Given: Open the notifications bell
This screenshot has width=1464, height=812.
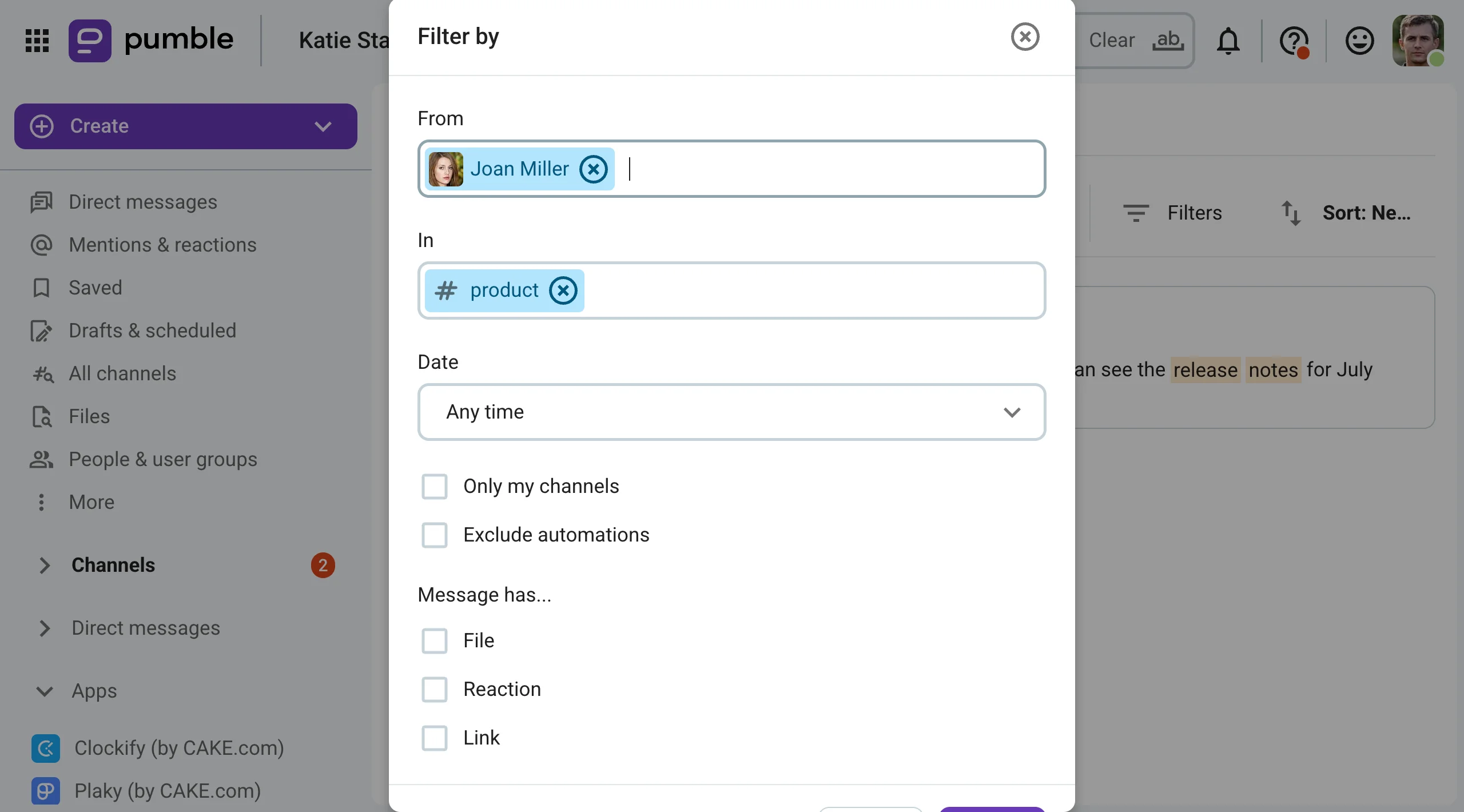Looking at the screenshot, I should coord(1228,41).
